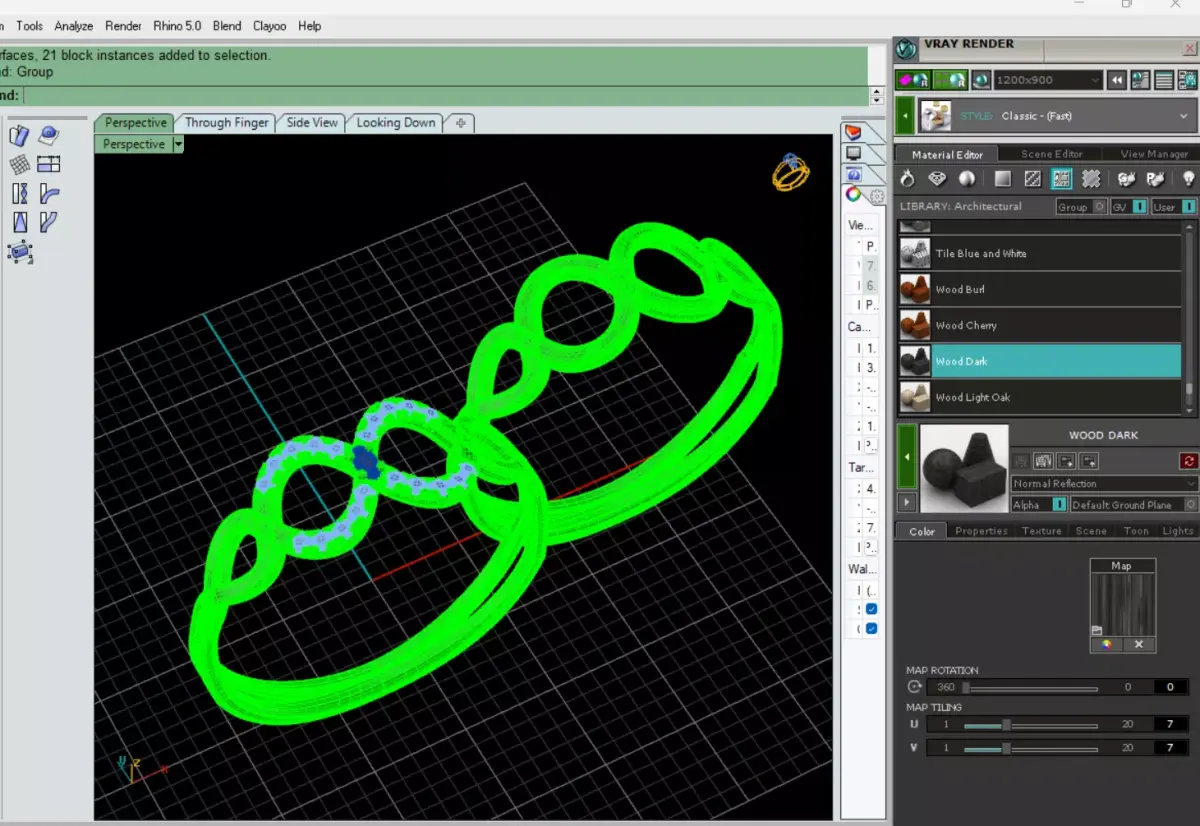1200x826 pixels.
Task: Select the diamond gems library icon
Action: click(x=937, y=179)
